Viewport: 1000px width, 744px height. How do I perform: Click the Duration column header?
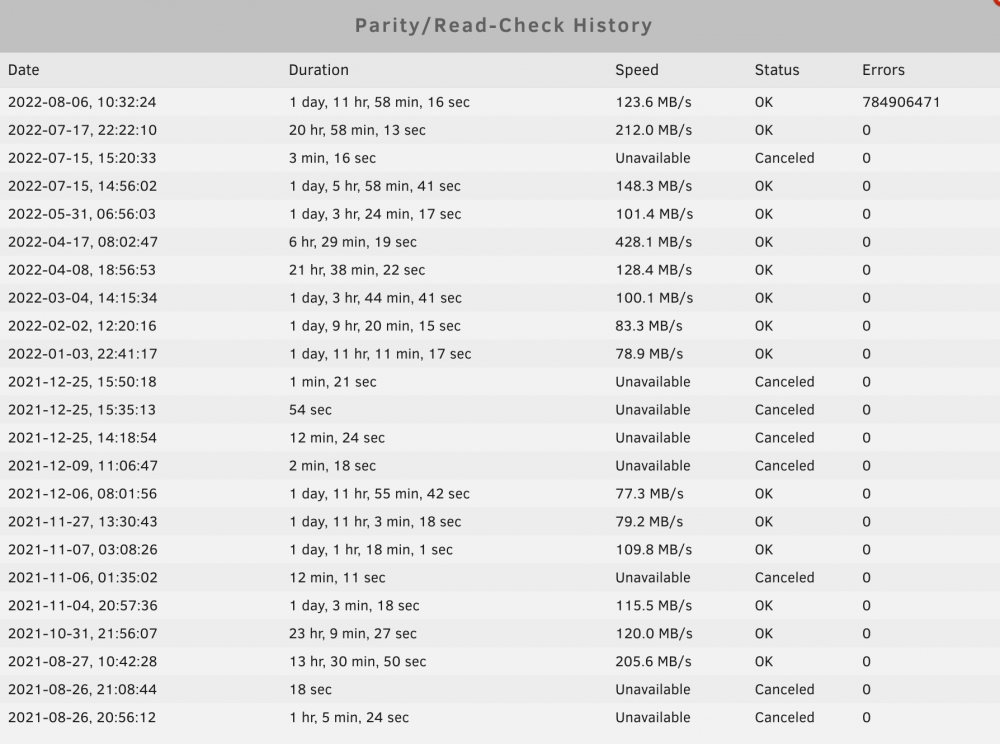(318, 70)
